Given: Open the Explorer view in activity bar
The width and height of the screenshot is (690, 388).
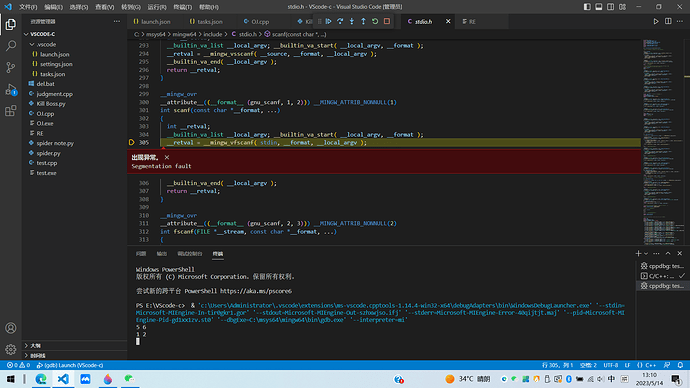Looking at the screenshot, I should [11, 24].
